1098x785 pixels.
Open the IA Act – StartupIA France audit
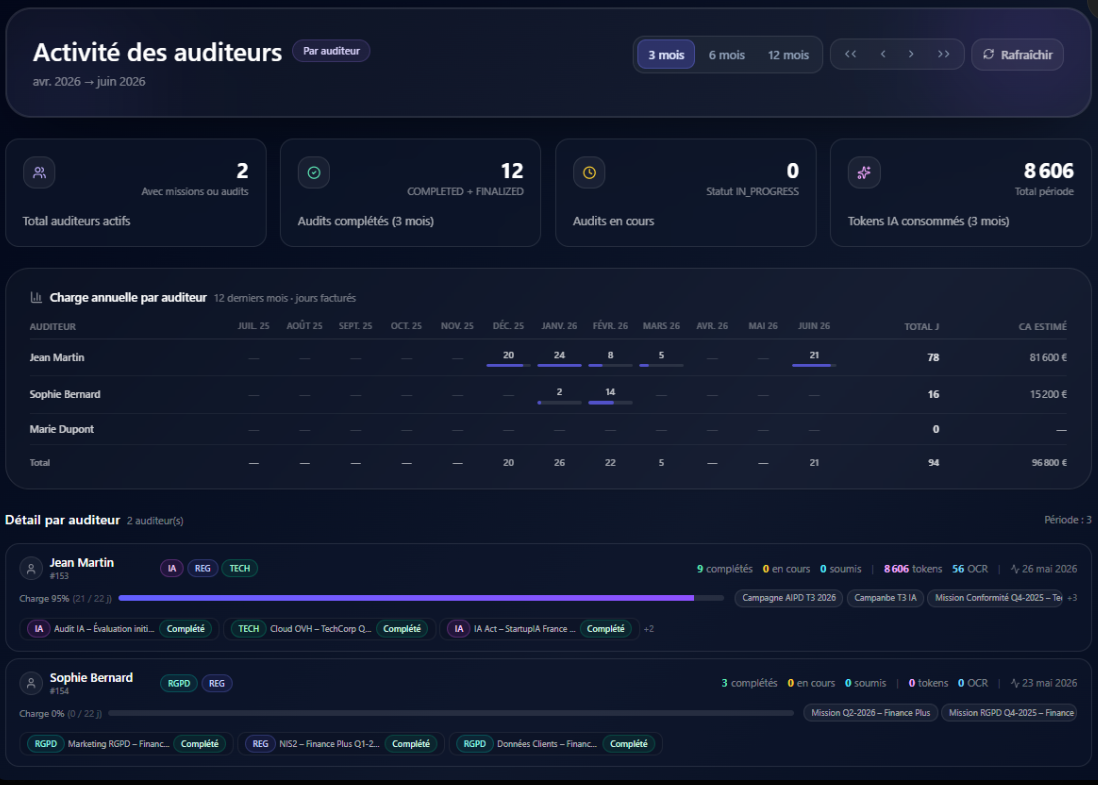tap(539, 629)
